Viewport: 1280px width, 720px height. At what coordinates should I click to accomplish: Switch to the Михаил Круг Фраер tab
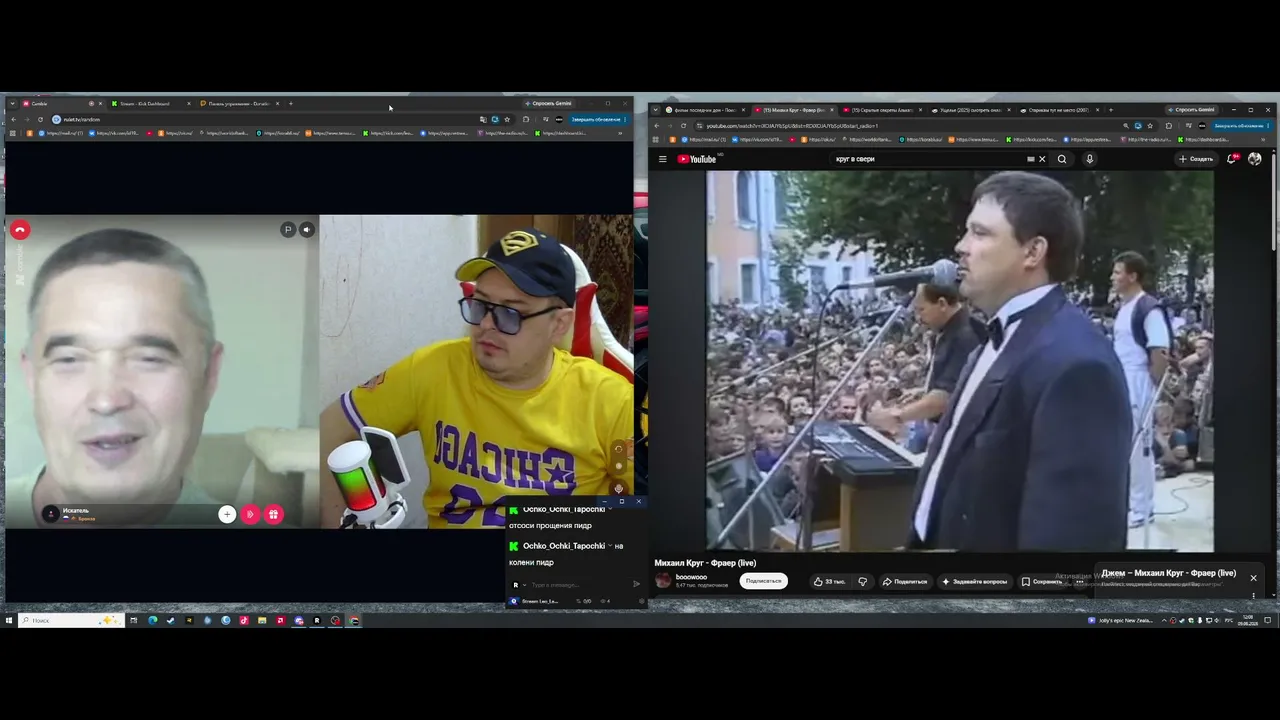793,110
